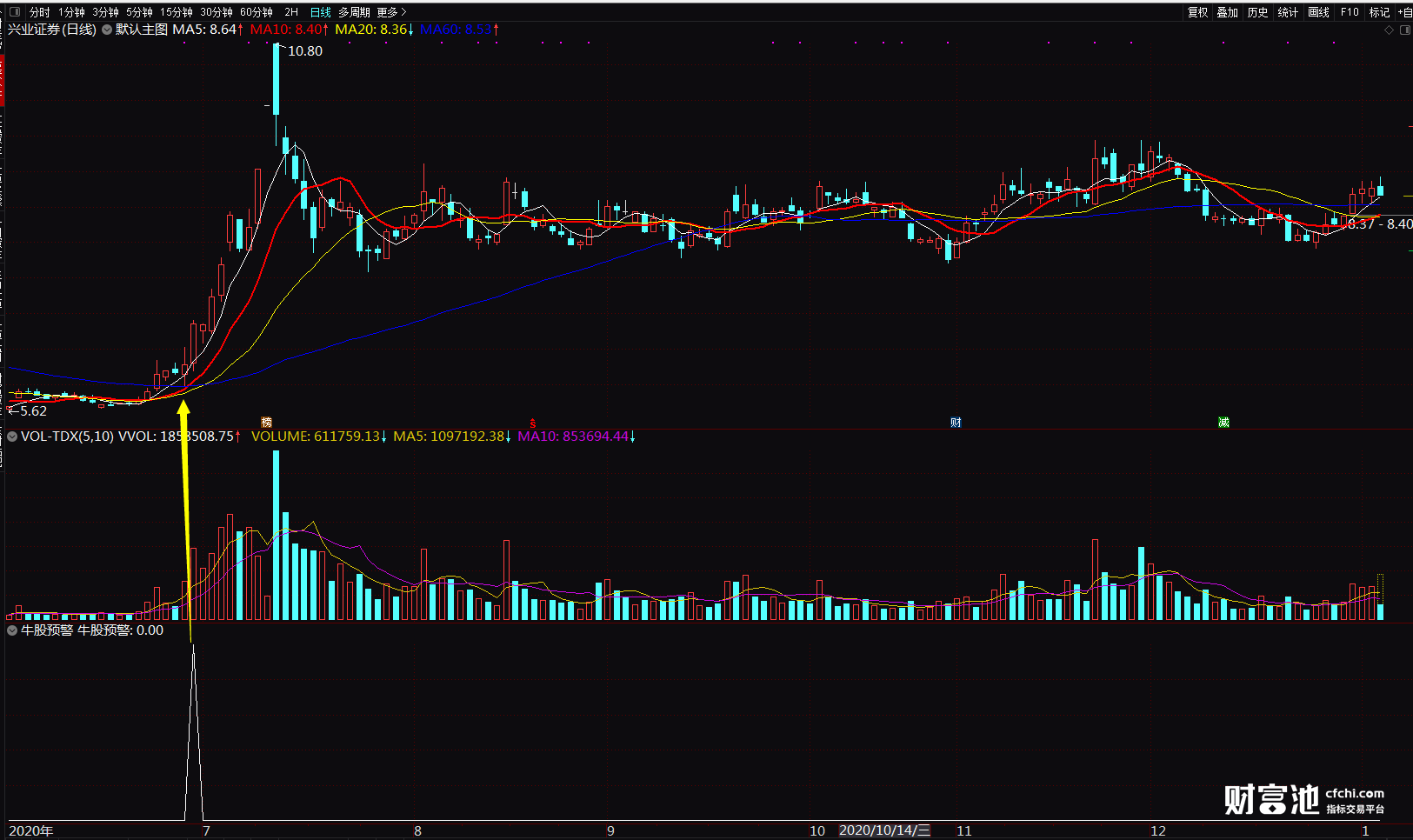Click the 10.80 high price label
1413x840 pixels.
(x=305, y=51)
